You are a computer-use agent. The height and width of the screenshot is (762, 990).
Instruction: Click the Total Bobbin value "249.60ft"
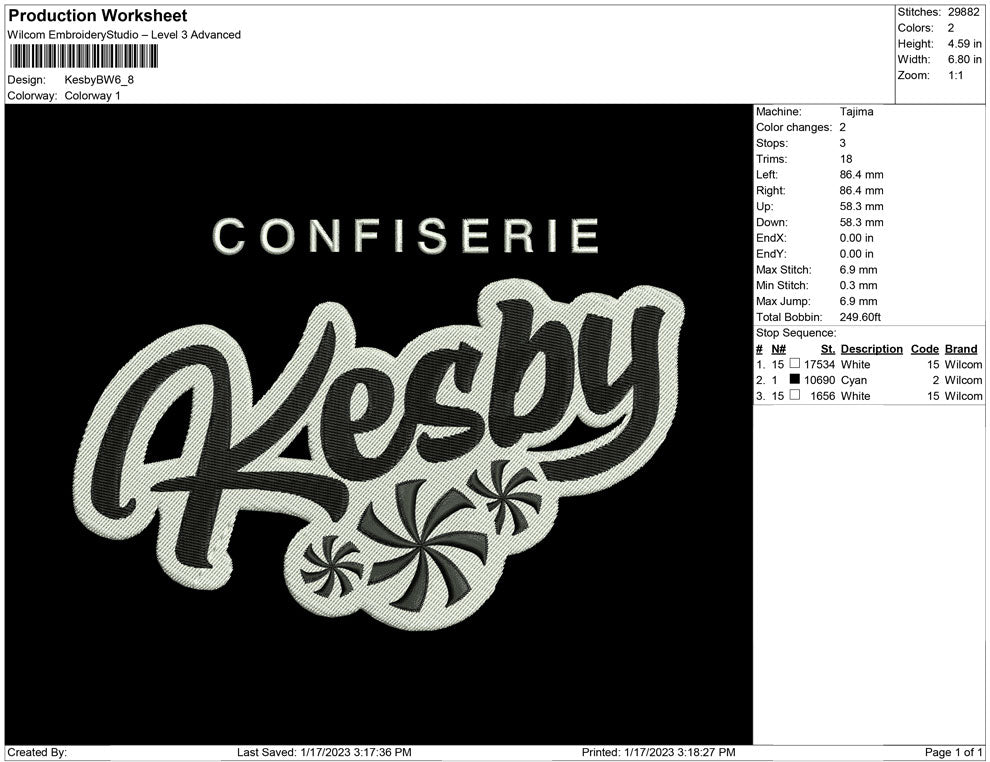(860, 317)
